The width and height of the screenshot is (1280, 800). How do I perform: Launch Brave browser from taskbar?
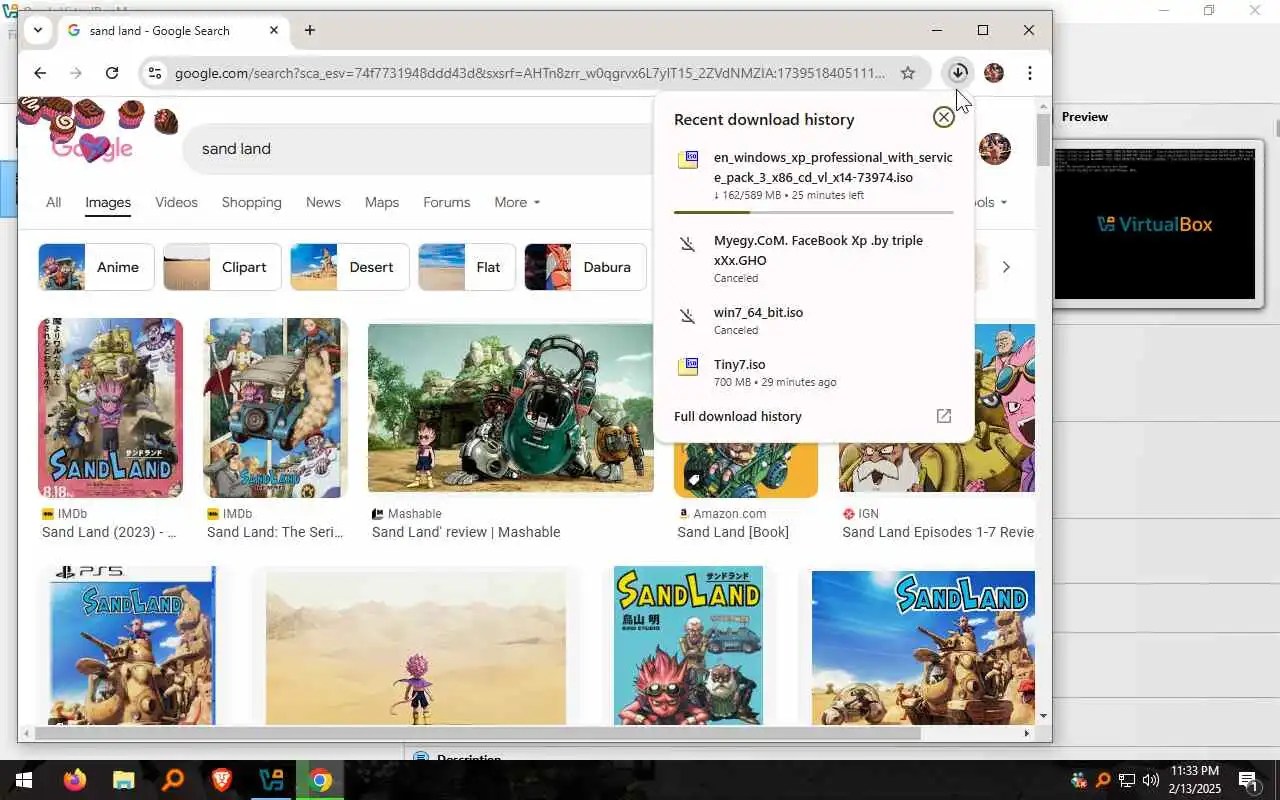click(x=221, y=780)
